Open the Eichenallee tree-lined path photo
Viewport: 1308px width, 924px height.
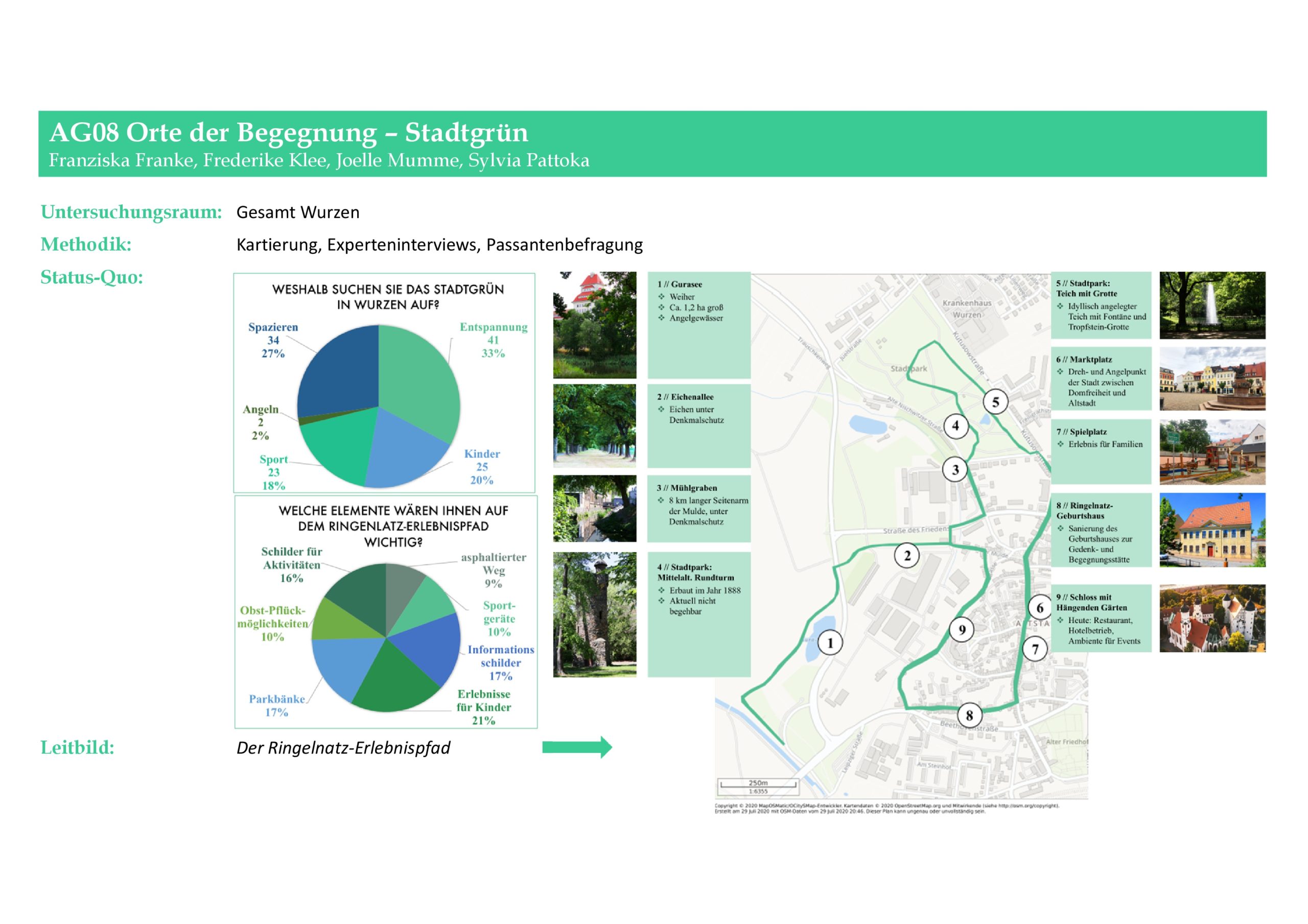point(594,425)
